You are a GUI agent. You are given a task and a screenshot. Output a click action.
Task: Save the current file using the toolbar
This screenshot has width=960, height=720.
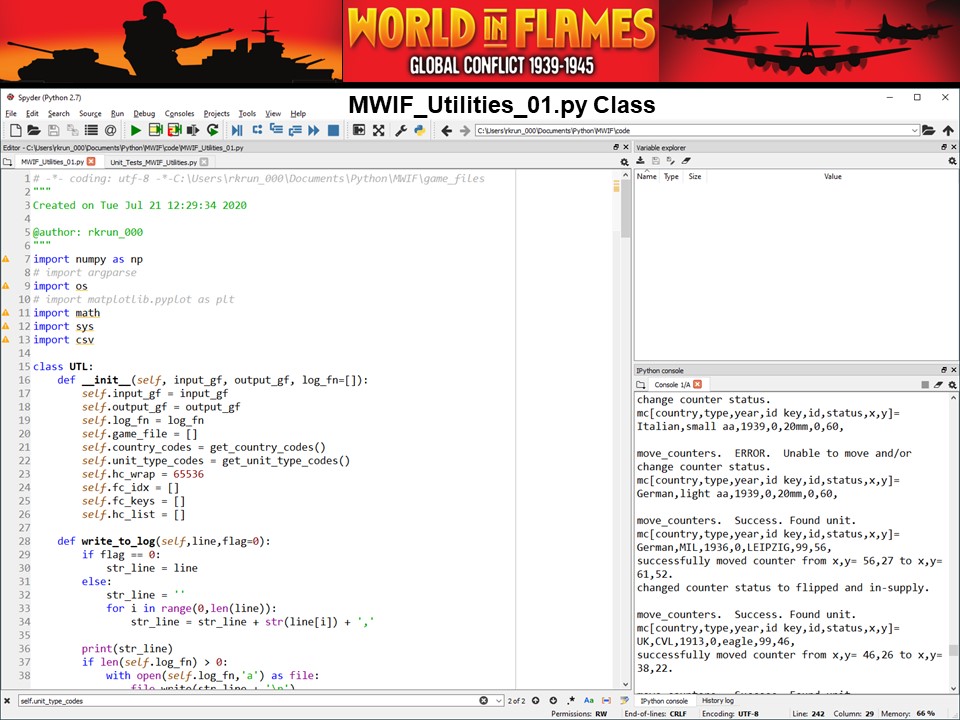[x=53, y=130]
